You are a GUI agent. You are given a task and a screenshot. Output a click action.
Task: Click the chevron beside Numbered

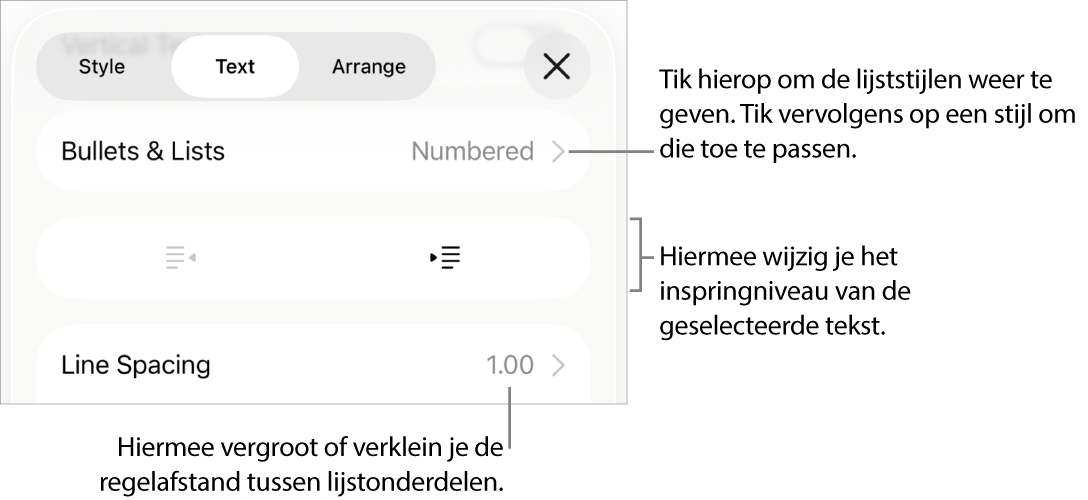(559, 152)
